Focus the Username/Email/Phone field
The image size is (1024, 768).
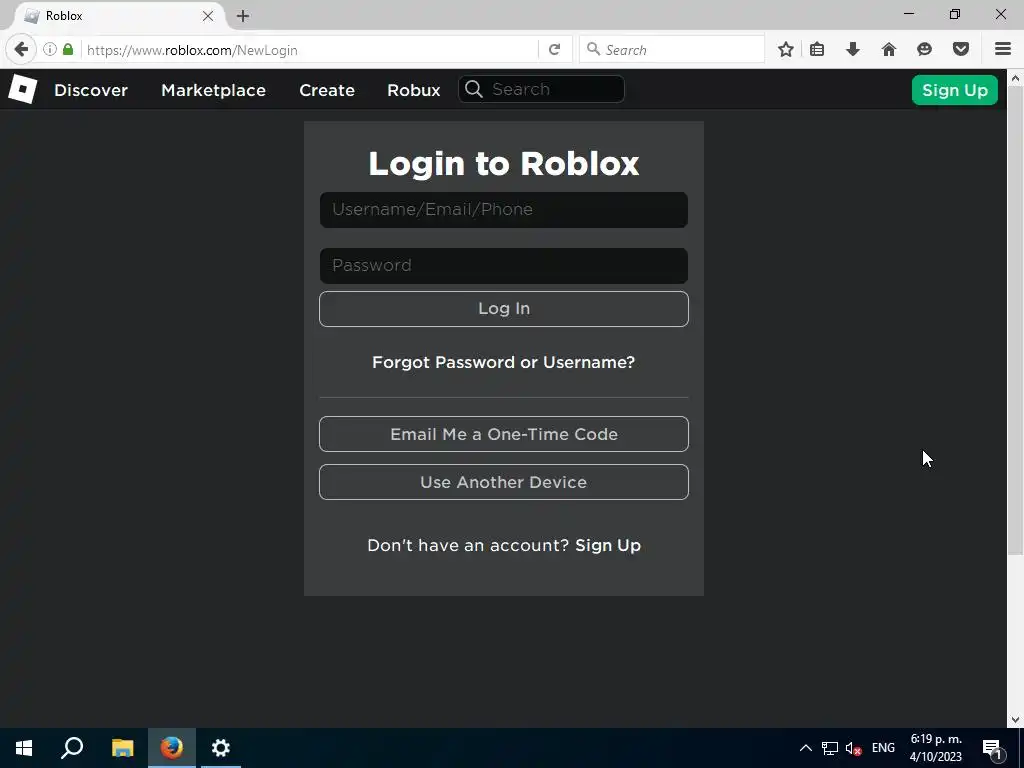coord(504,210)
